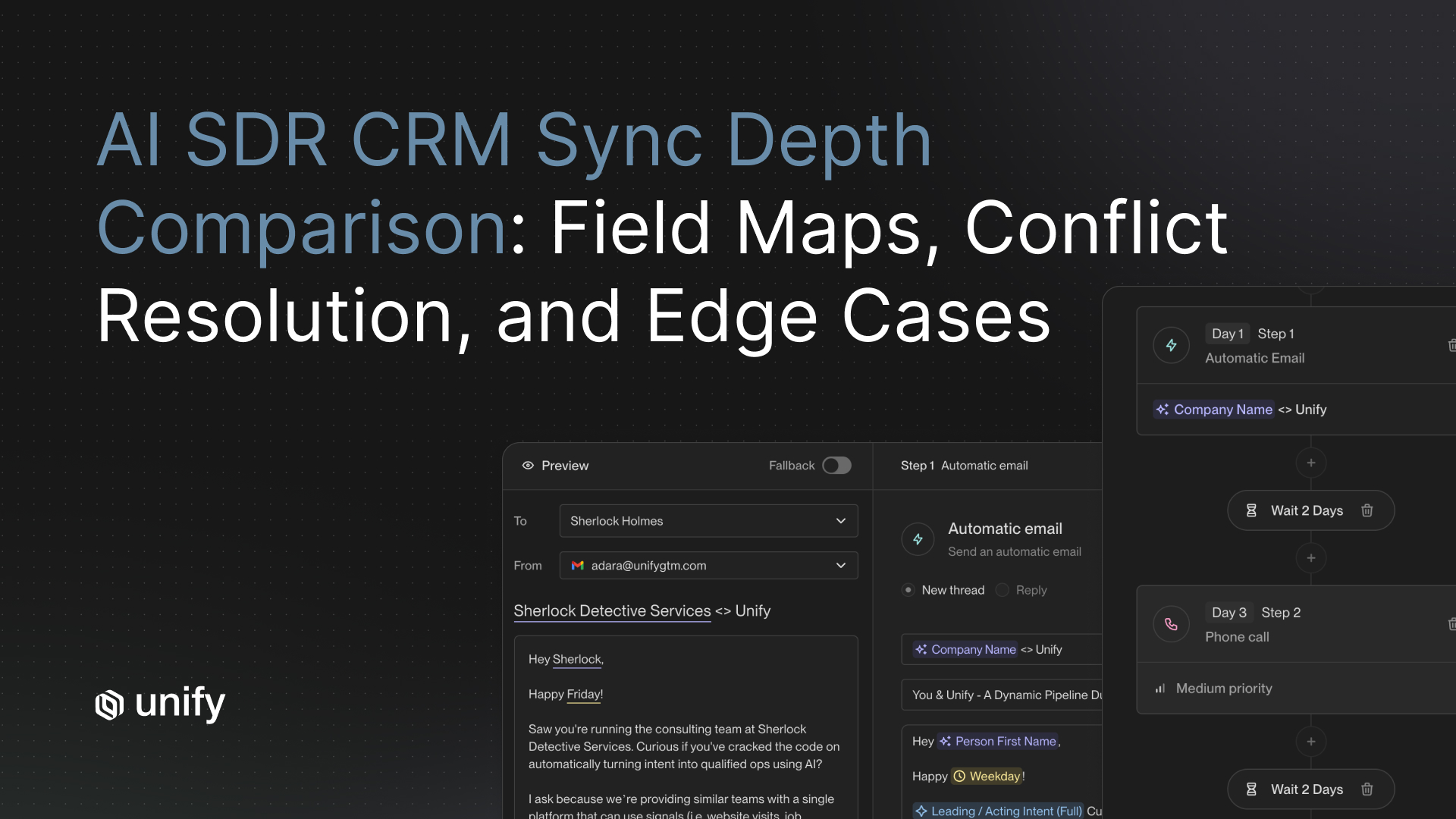This screenshot has width=1456, height=819.
Task: Click the Gmail icon in the From field
Action: [578, 565]
